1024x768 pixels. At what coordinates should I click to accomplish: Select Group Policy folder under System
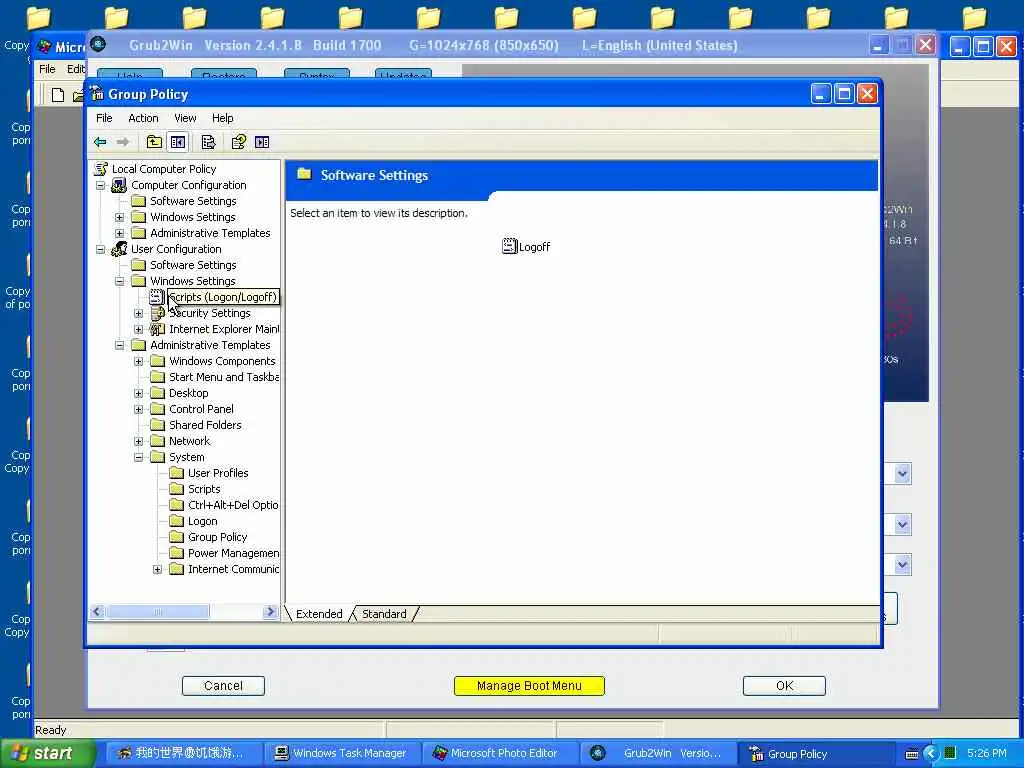point(217,537)
